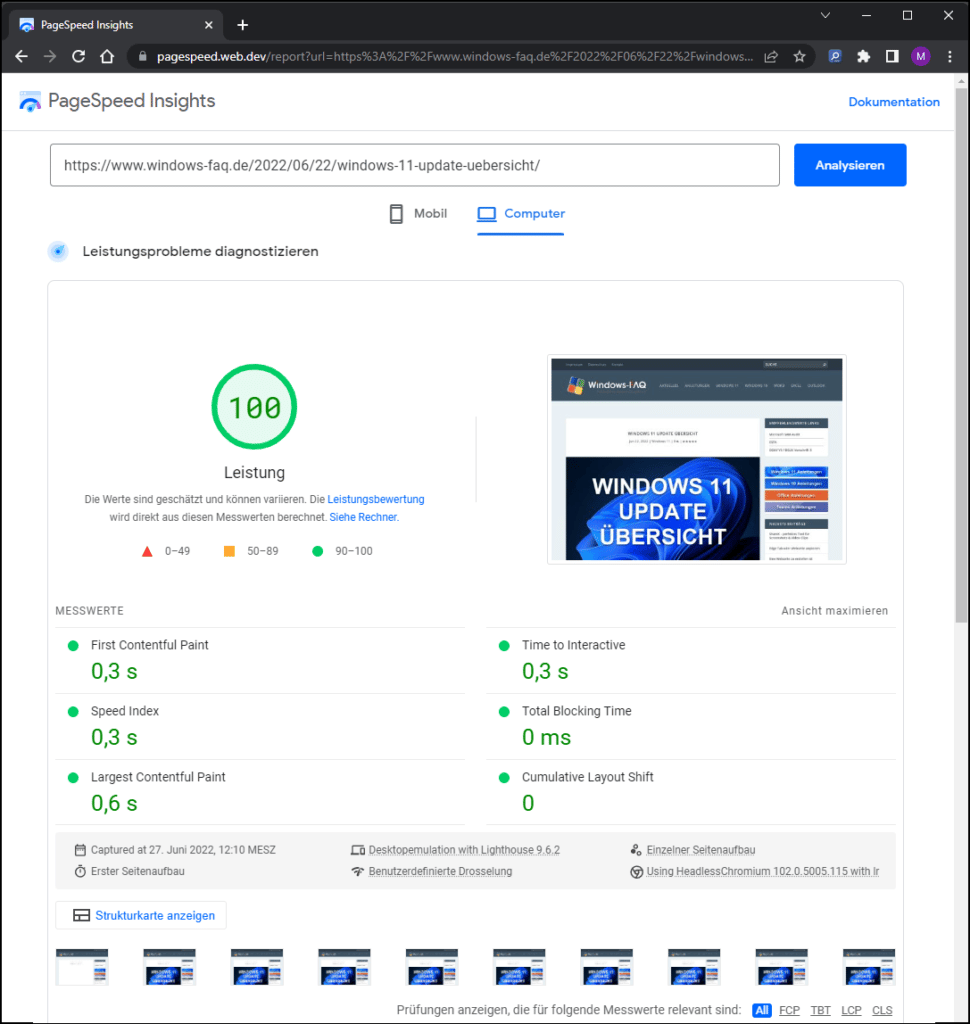Click the URL input field
Screen dimensions: 970x1024
[x=415, y=165]
